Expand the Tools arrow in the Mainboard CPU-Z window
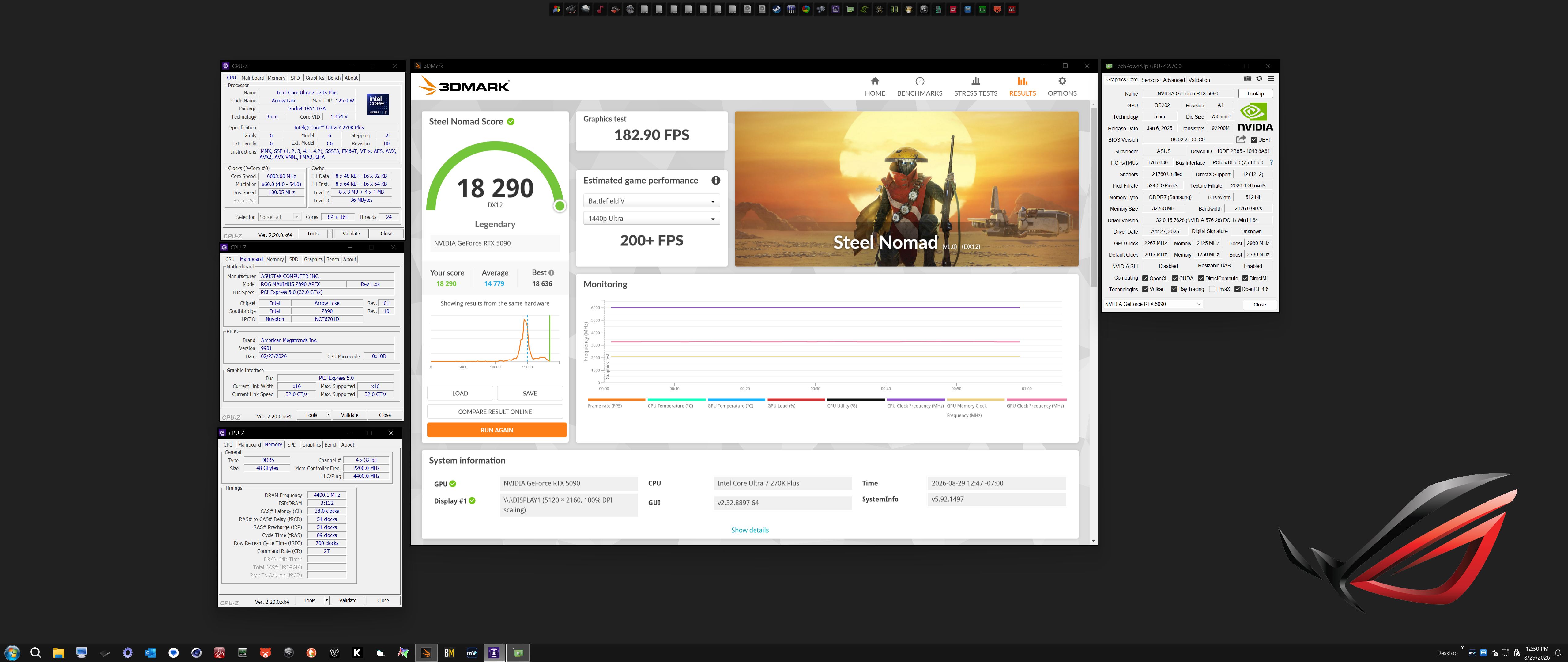Viewport: 1568px width, 662px height. [x=329, y=415]
